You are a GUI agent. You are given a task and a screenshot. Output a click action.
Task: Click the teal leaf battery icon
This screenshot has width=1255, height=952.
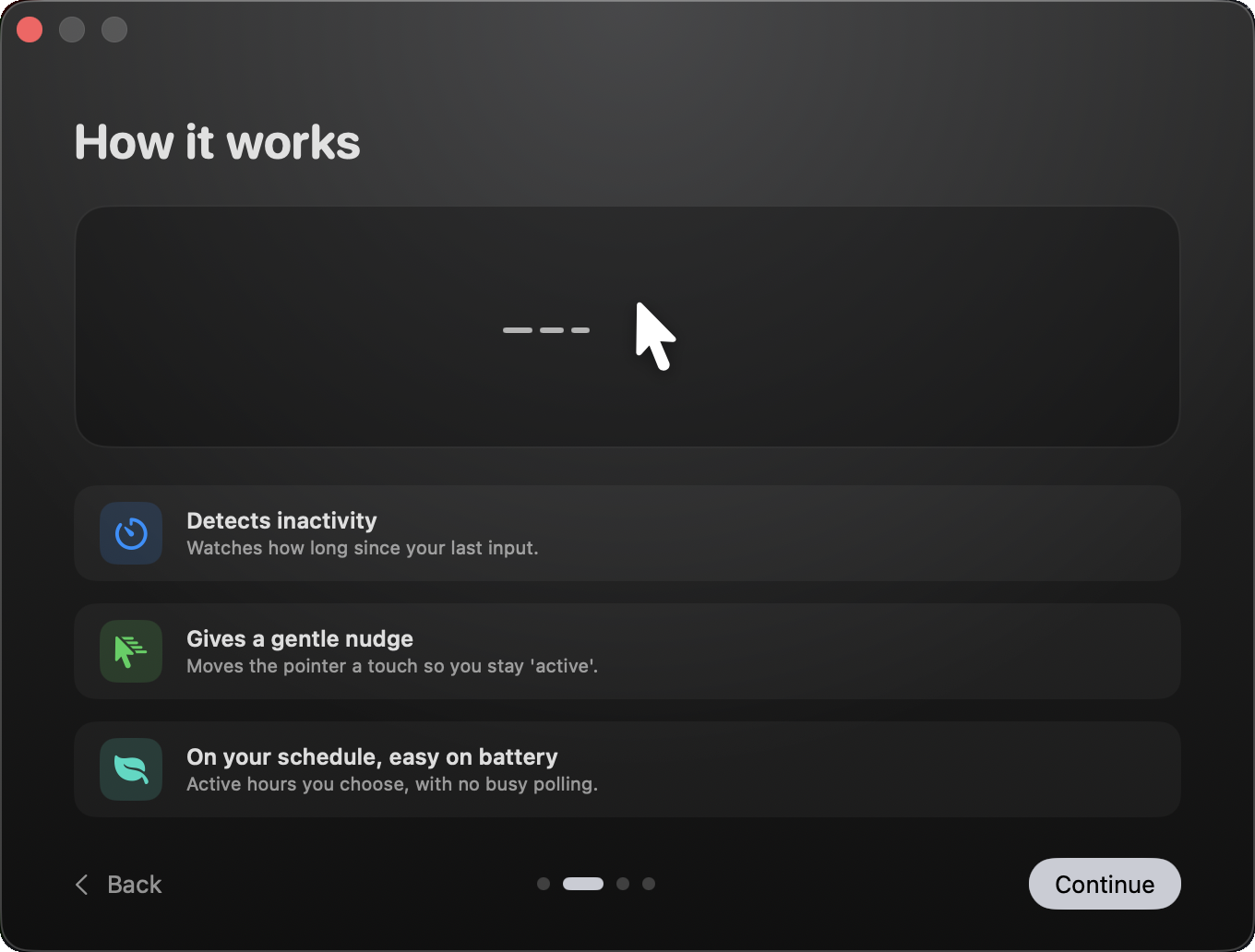pos(131,769)
